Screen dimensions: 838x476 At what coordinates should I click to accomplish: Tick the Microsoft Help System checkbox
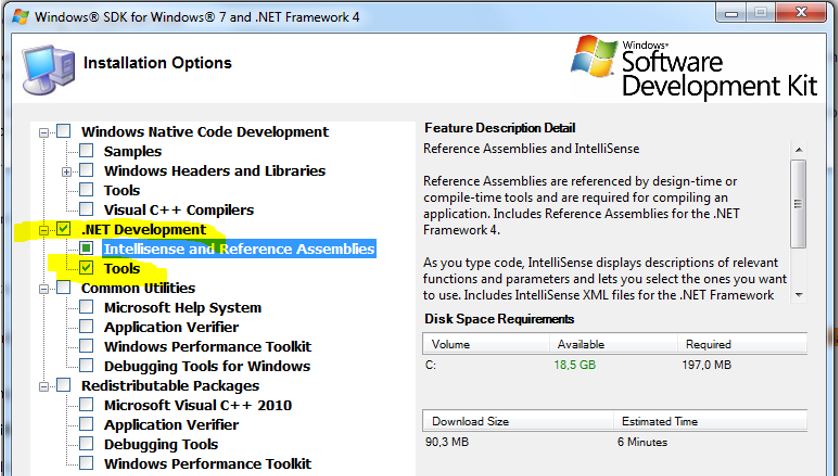[x=86, y=308]
